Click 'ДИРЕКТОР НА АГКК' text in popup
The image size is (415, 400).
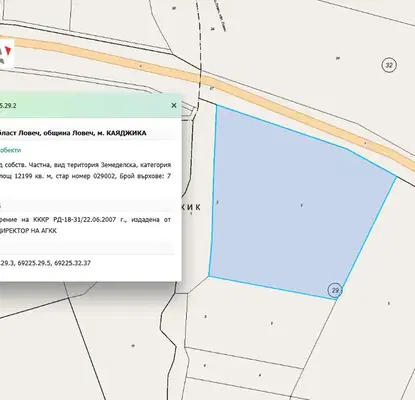pyautogui.click(x=28, y=231)
